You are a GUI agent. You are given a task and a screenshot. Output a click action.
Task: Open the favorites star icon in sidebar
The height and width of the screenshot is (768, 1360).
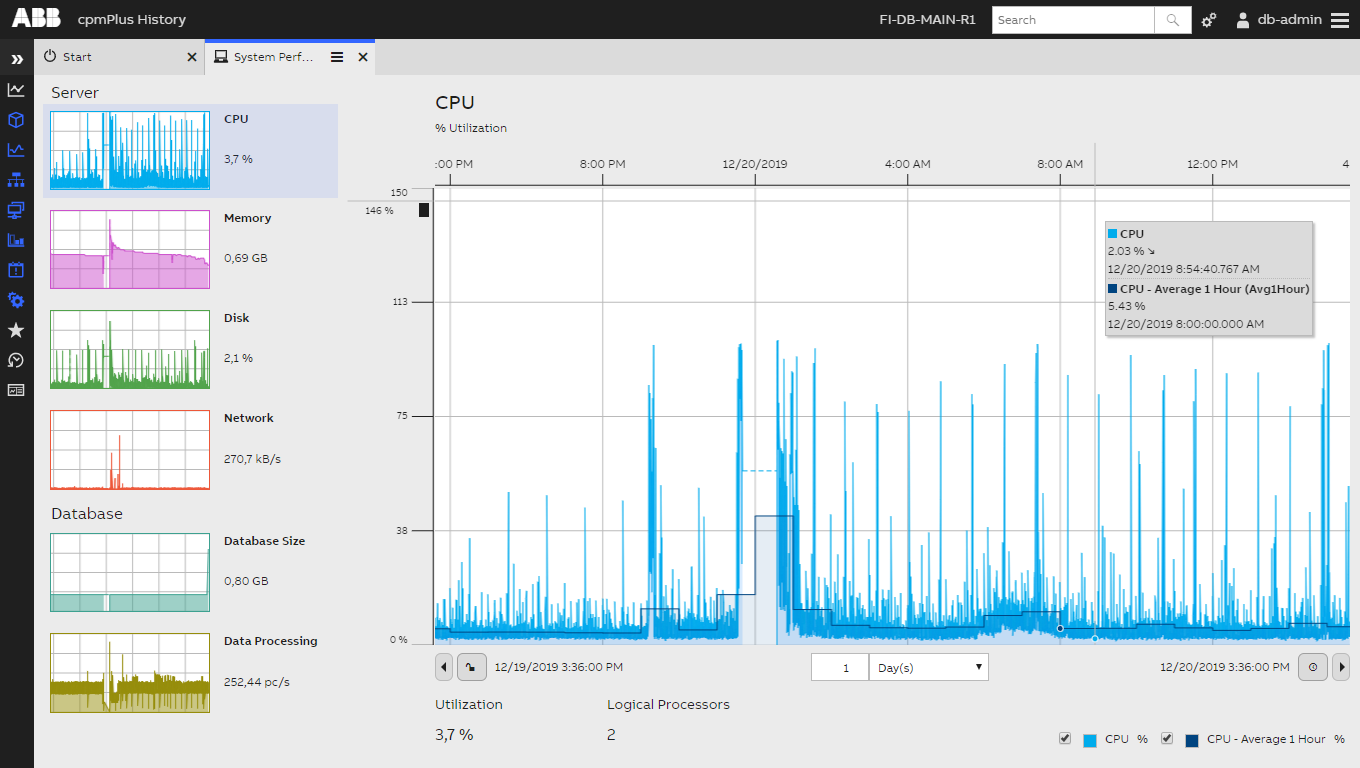pyautogui.click(x=16, y=330)
